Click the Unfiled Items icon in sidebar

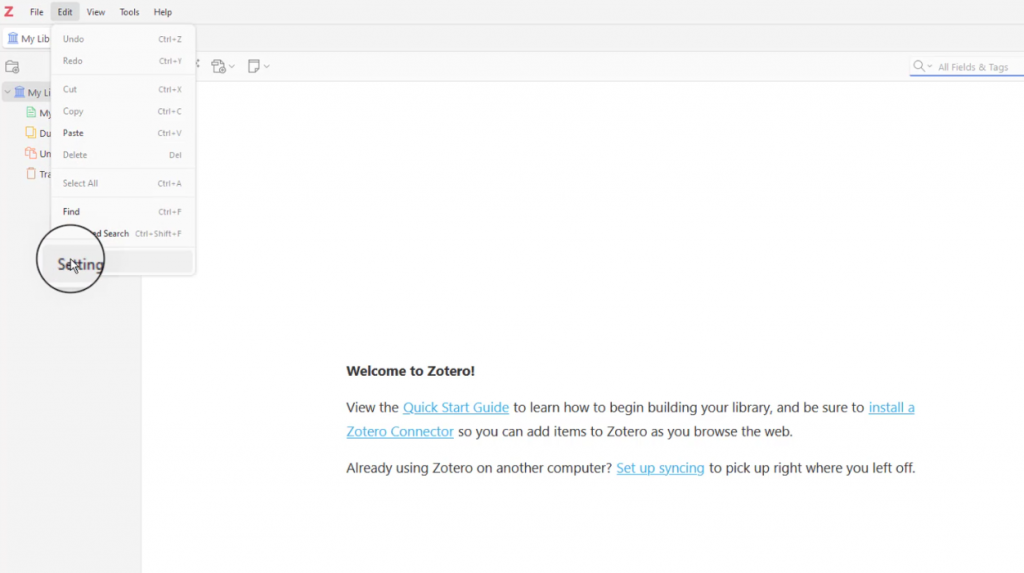(x=31, y=154)
